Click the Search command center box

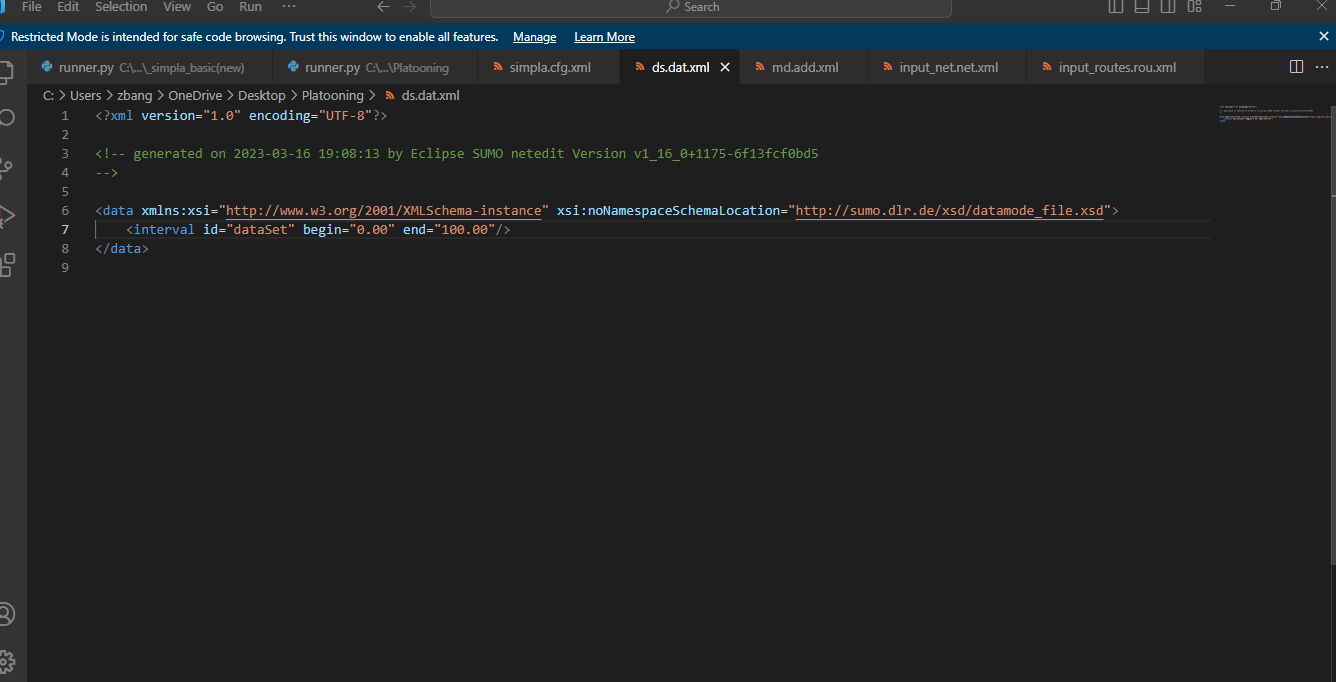point(691,7)
